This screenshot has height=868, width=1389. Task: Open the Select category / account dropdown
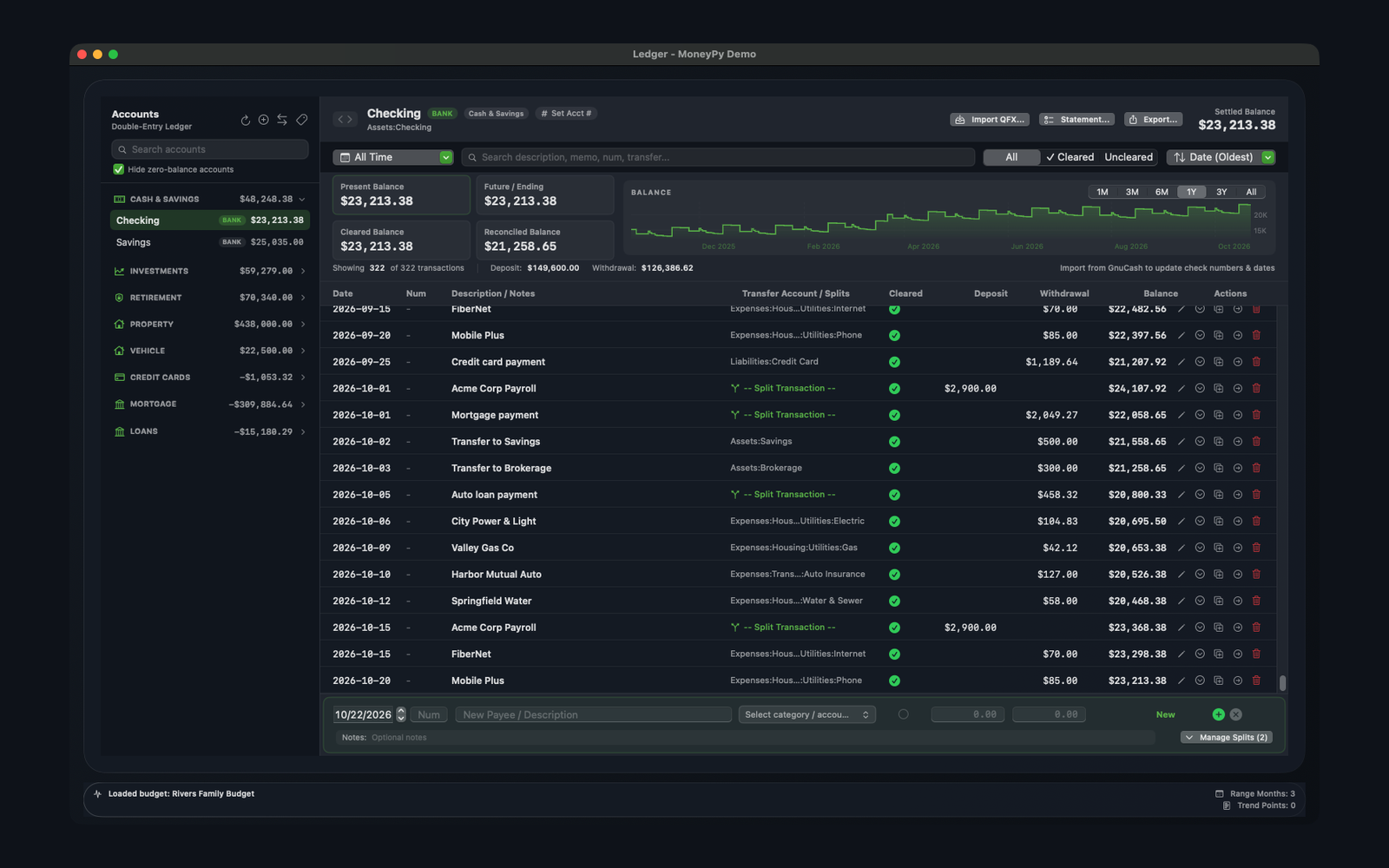point(806,714)
